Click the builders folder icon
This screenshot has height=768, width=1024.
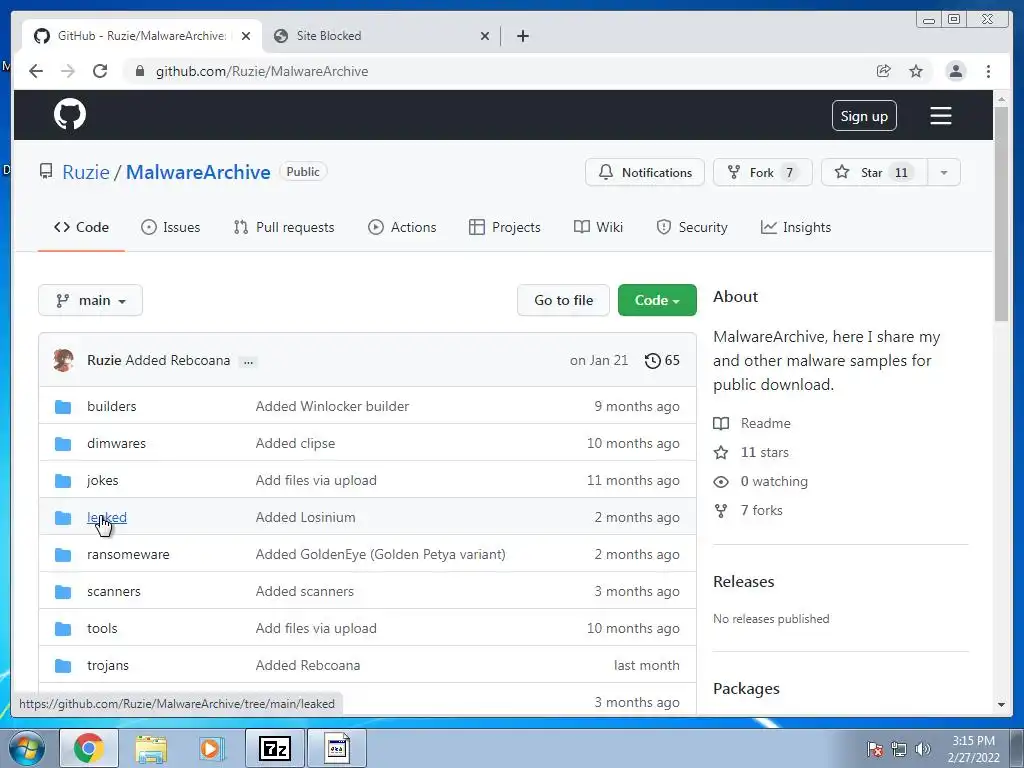click(63, 407)
